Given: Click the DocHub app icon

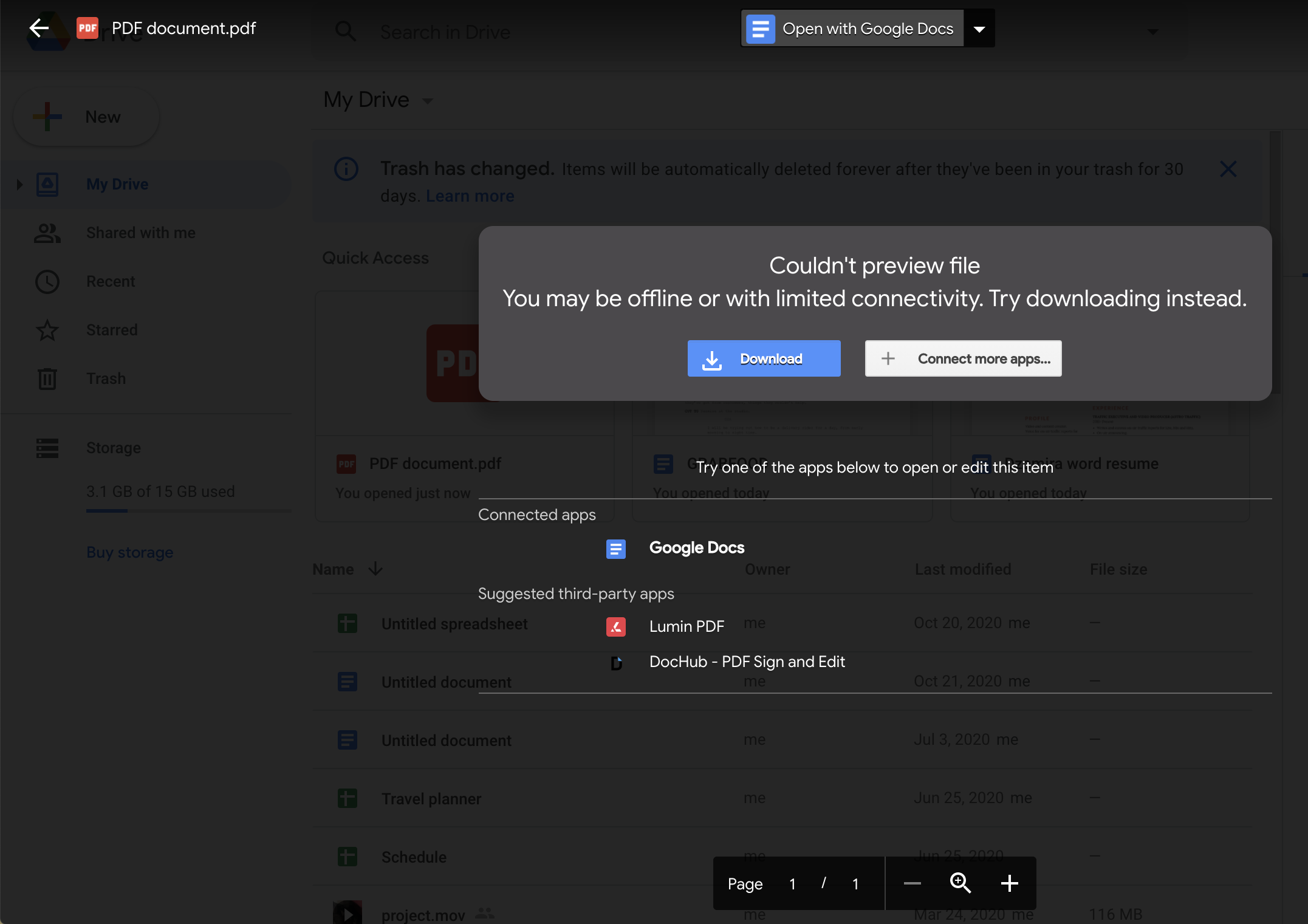Looking at the screenshot, I should click(615, 662).
